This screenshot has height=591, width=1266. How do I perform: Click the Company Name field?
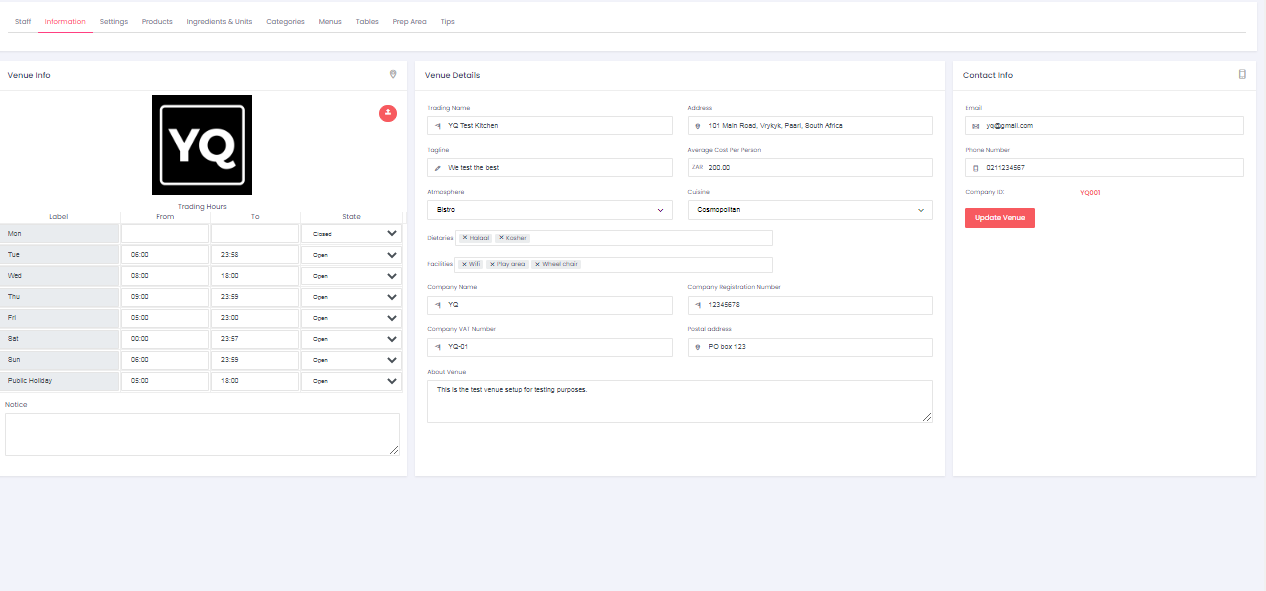pos(550,305)
